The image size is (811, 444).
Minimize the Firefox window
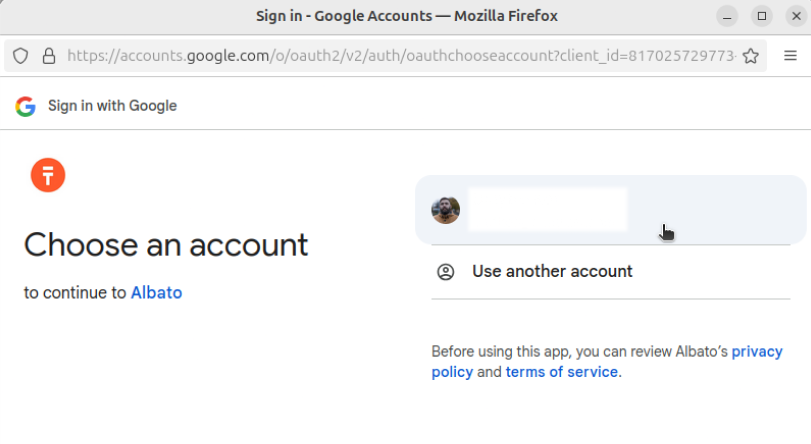click(x=728, y=16)
